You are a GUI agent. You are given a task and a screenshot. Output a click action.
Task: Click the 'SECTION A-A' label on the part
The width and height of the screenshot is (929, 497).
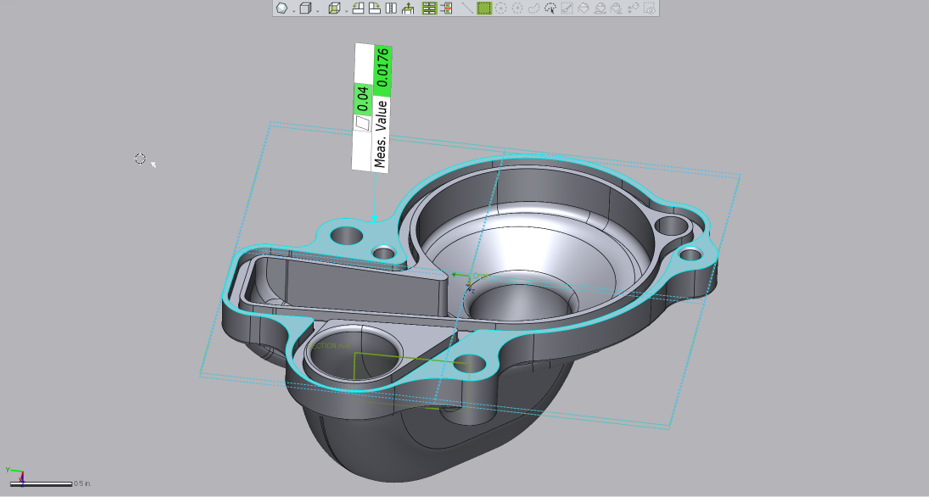328,346
